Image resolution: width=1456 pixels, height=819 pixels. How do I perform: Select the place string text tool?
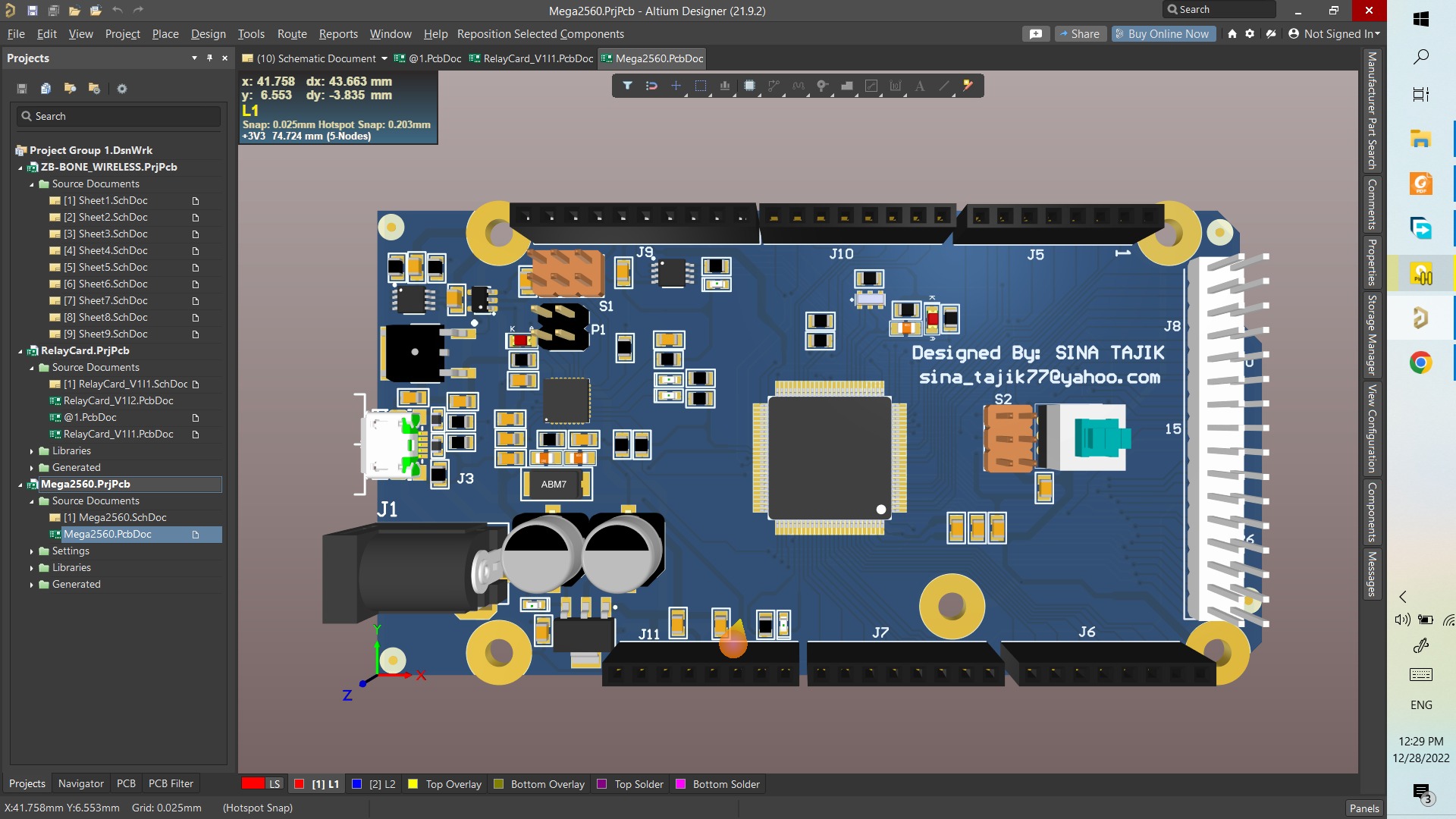pyautogui.click(x=919, y=86)
